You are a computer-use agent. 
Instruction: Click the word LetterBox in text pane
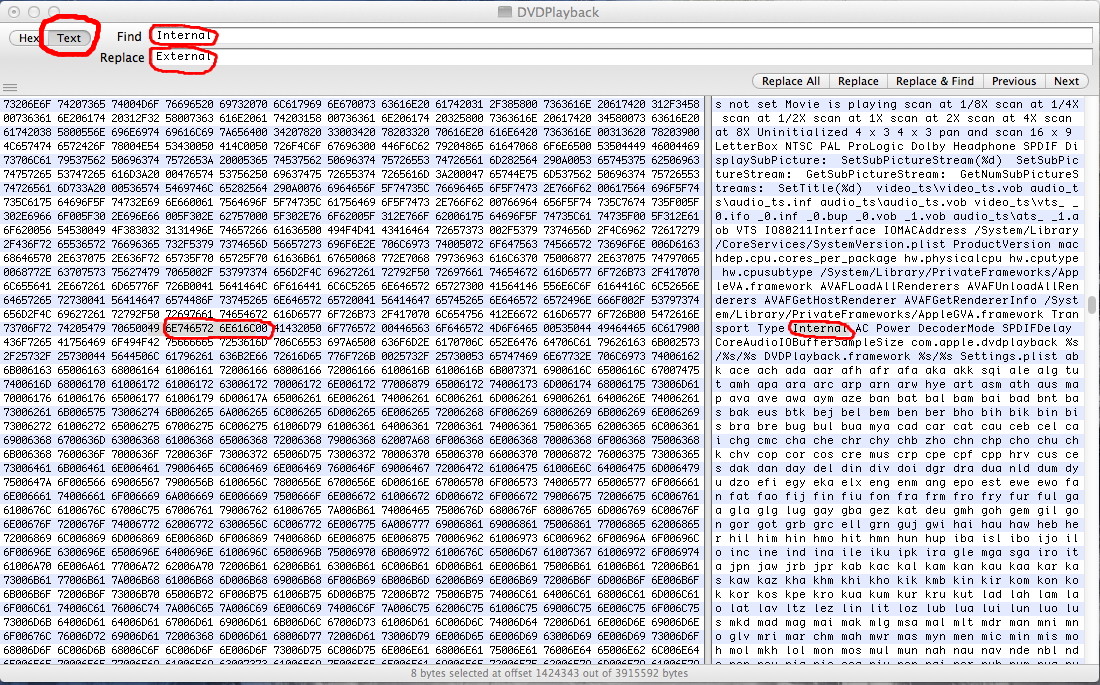pos(746,146)
